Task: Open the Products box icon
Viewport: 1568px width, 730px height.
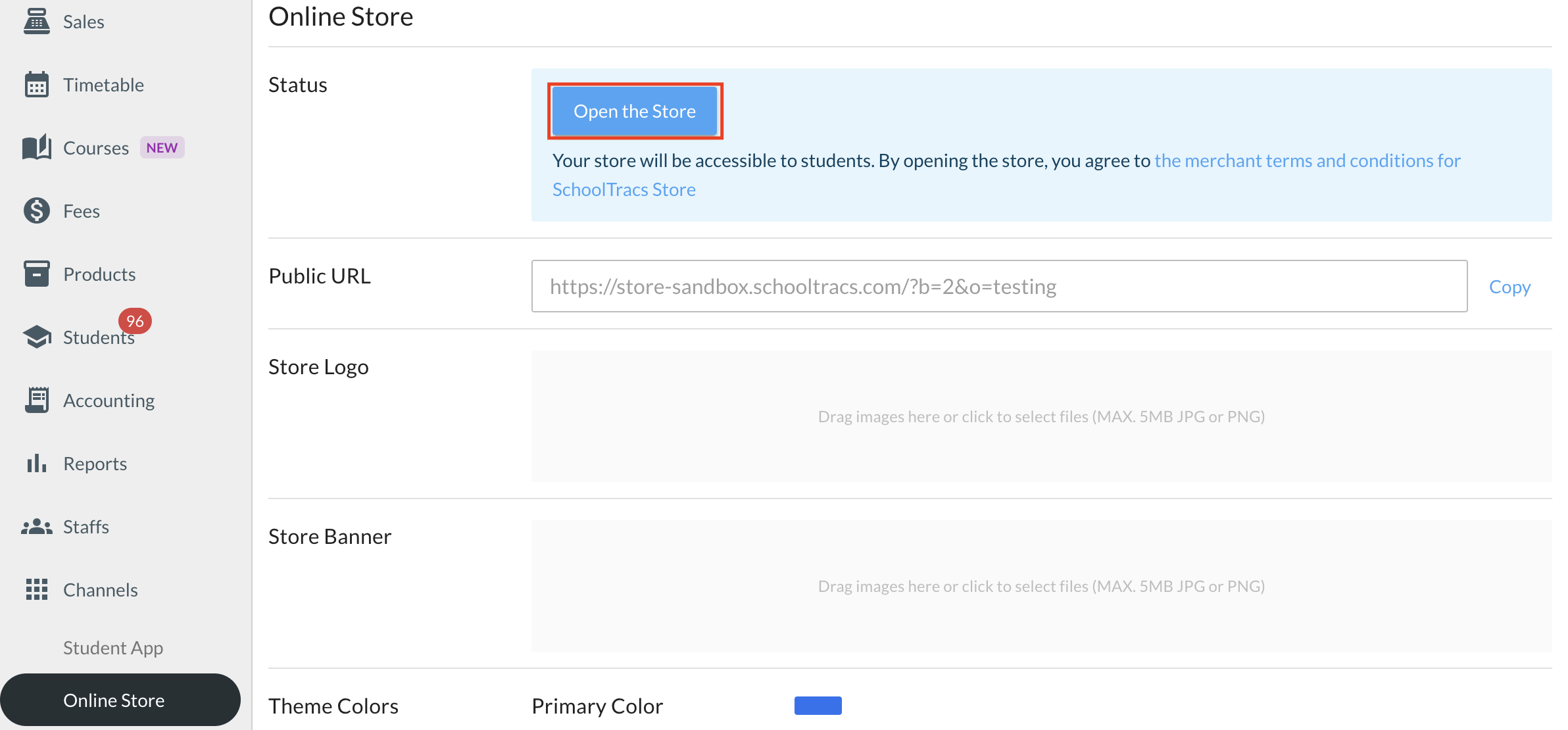Action: pos(37,274)
